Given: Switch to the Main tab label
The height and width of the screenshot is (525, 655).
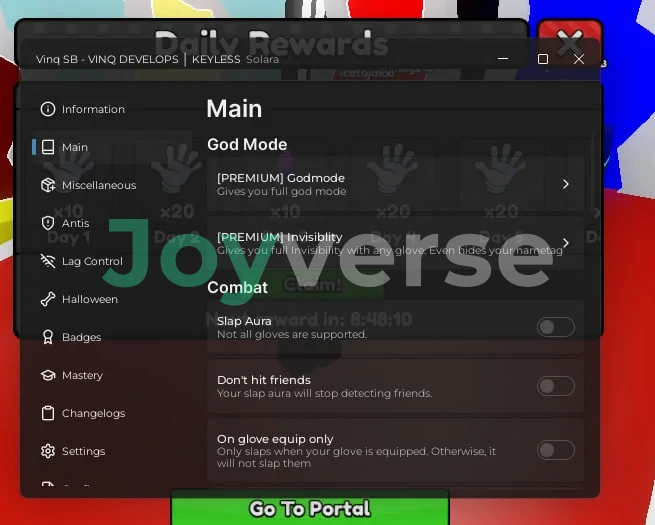Looking at the screenshot, I should 75,147.
